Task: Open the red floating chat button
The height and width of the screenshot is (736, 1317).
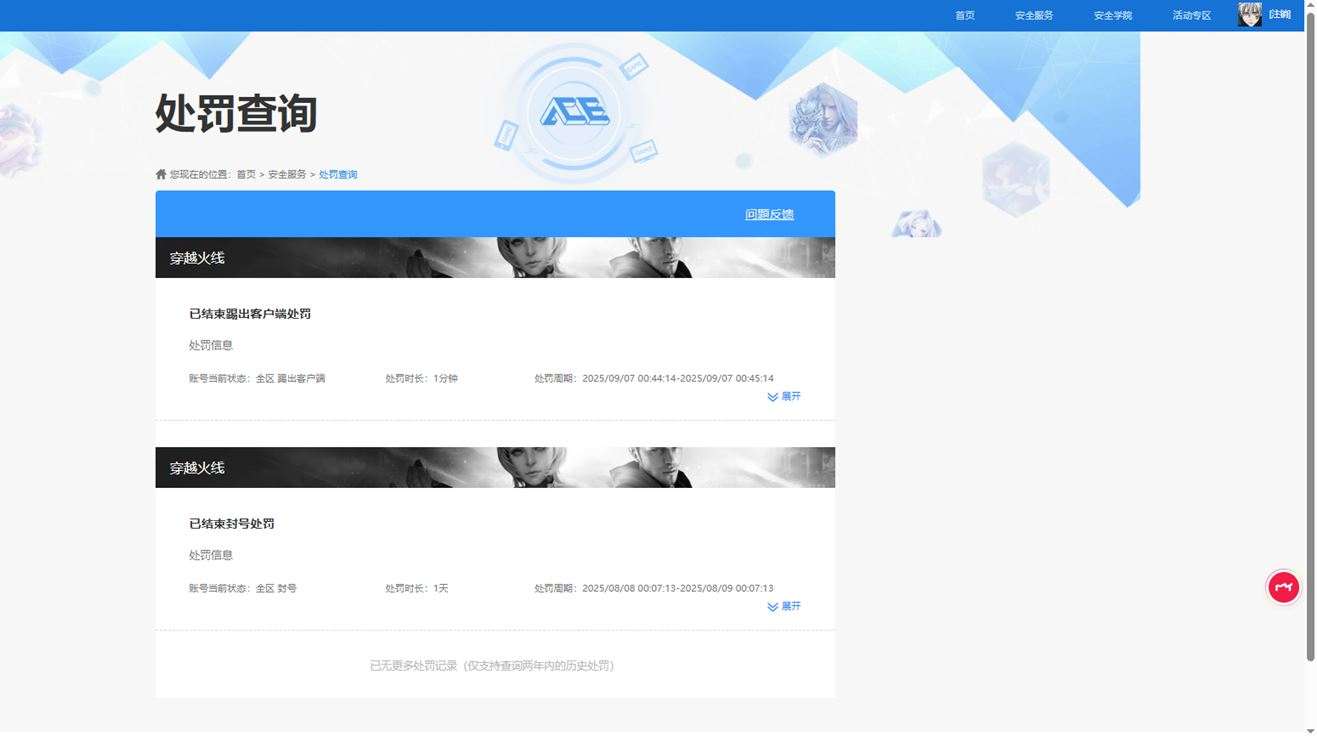Action: (x=1283, y=587)
